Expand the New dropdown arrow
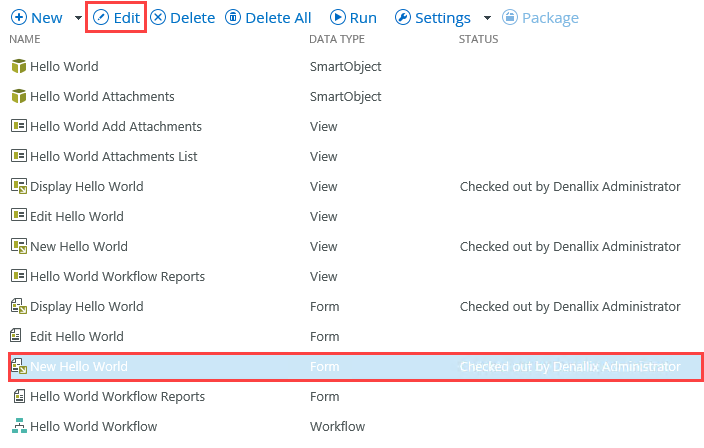This screenshot has height=448, width=704. click(x=78, y=18)
